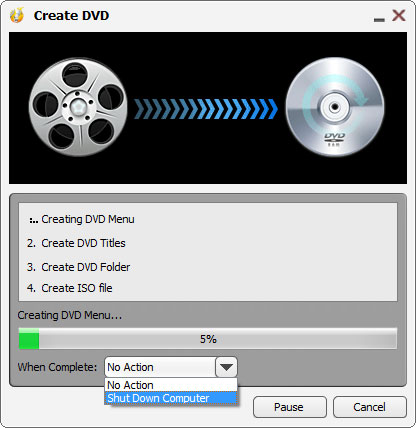Image resolution: width=416 pixels, height=428 pixels.
Task: Close the Create DVD dialog
Action: pos(399,15)
